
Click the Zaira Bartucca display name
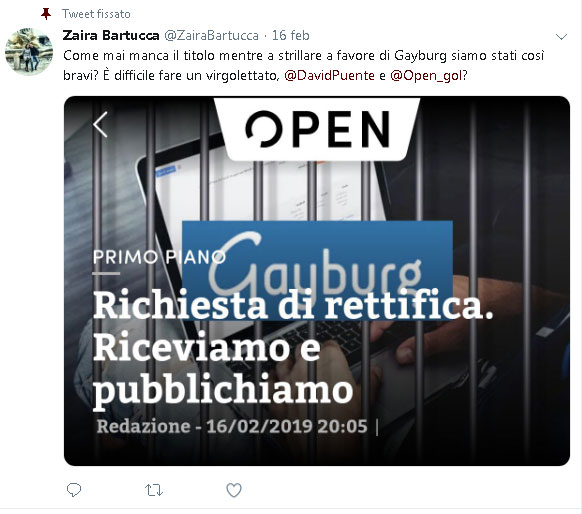click(111, 35)
